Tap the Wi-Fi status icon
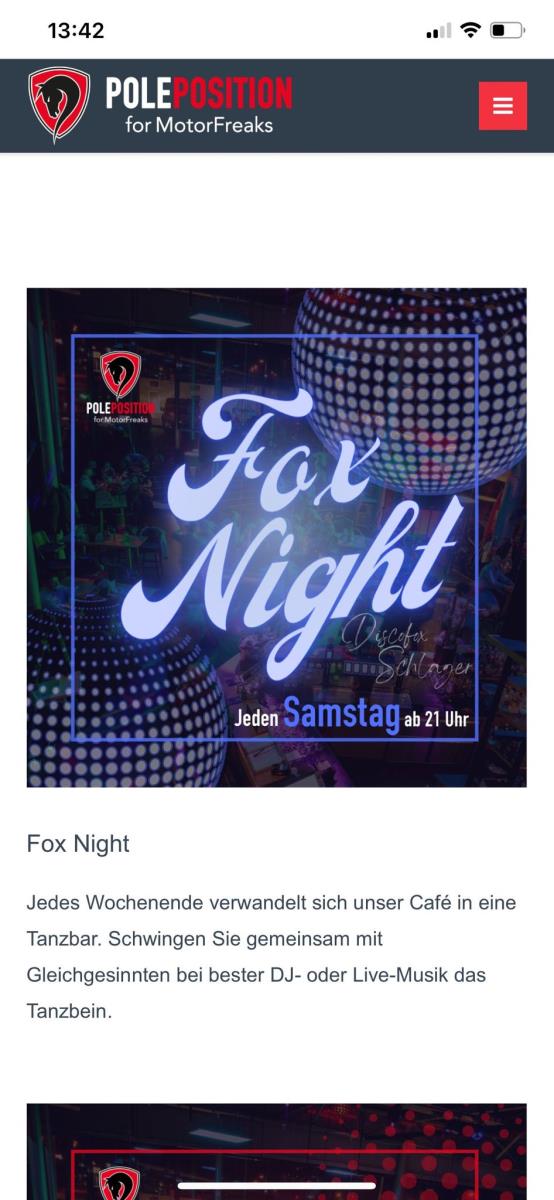 pyautogui.click(x=470, y=31)
